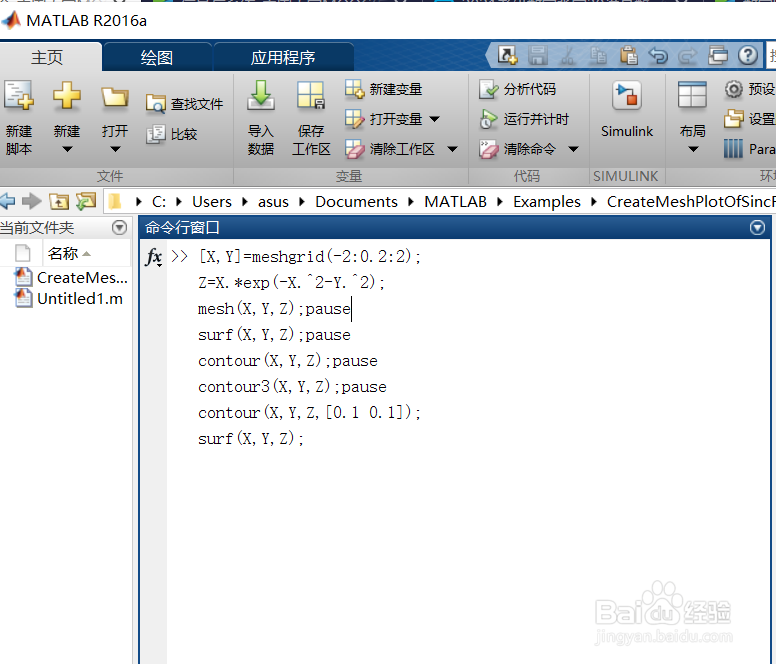Viewport: 776px width, 664px height.
Task: Click the mesh(X,Y,Z);pause line
Action: [274, 309]
